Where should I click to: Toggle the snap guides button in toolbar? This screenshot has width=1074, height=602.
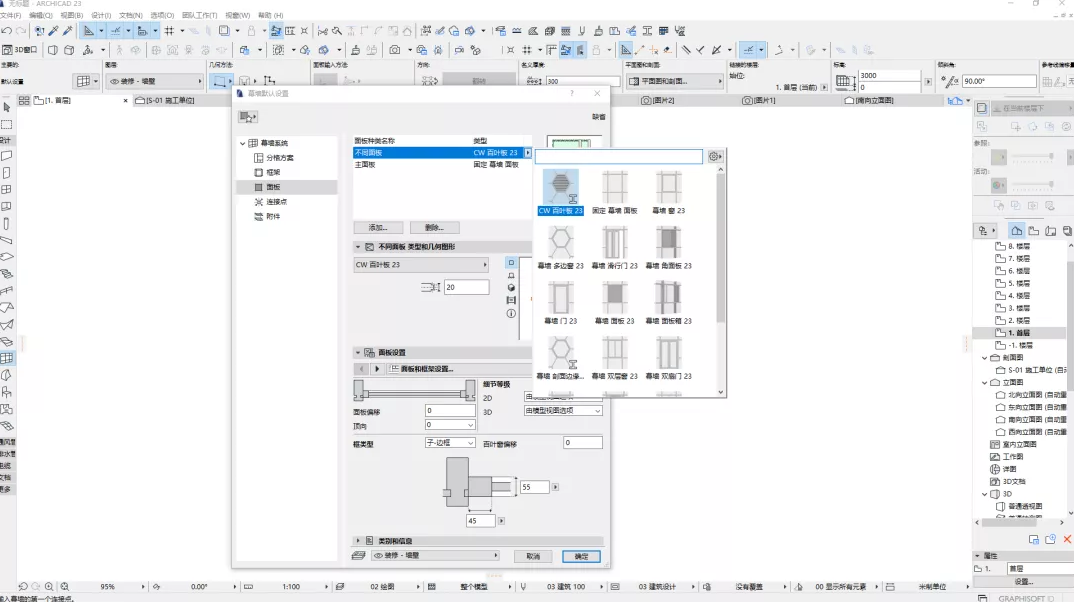coord(116,31)
